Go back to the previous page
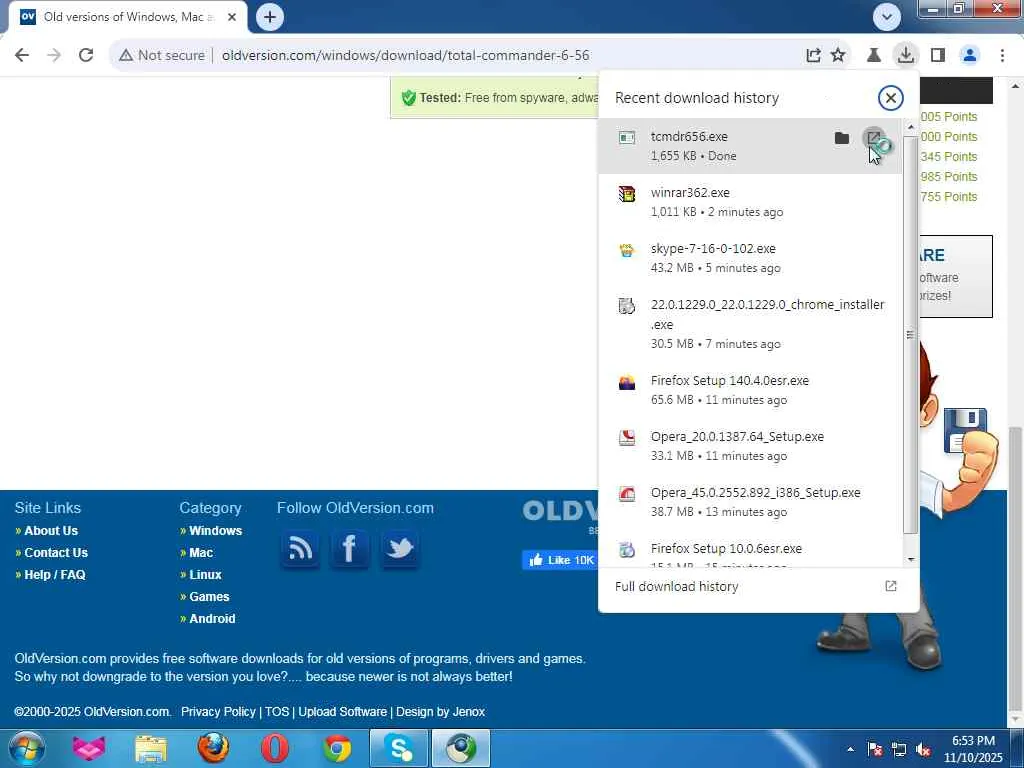Viewport: 1024px width, 768px height. coord(22,56)
